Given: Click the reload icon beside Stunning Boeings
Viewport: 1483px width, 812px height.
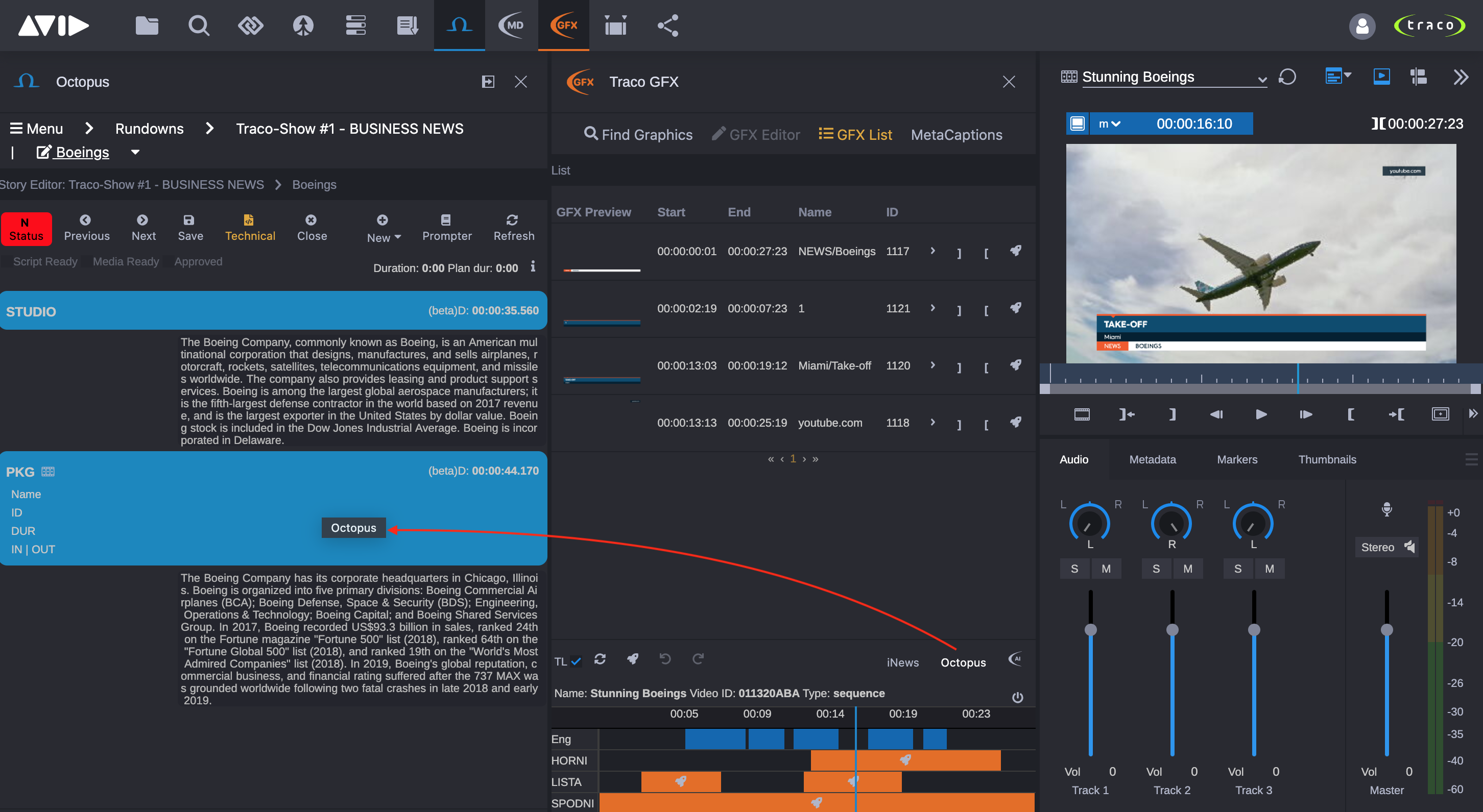Looking at the screenshot, I should (1287, 77).
